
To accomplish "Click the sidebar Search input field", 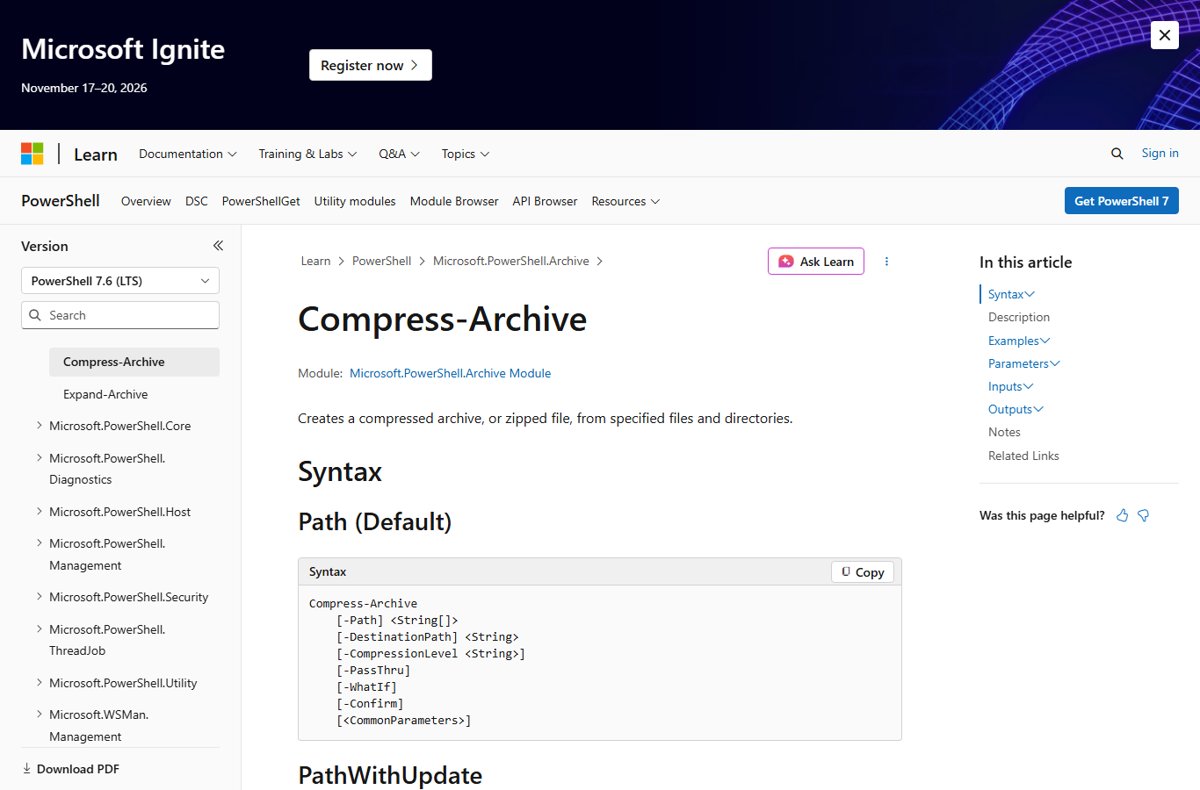I will [120, 315].
